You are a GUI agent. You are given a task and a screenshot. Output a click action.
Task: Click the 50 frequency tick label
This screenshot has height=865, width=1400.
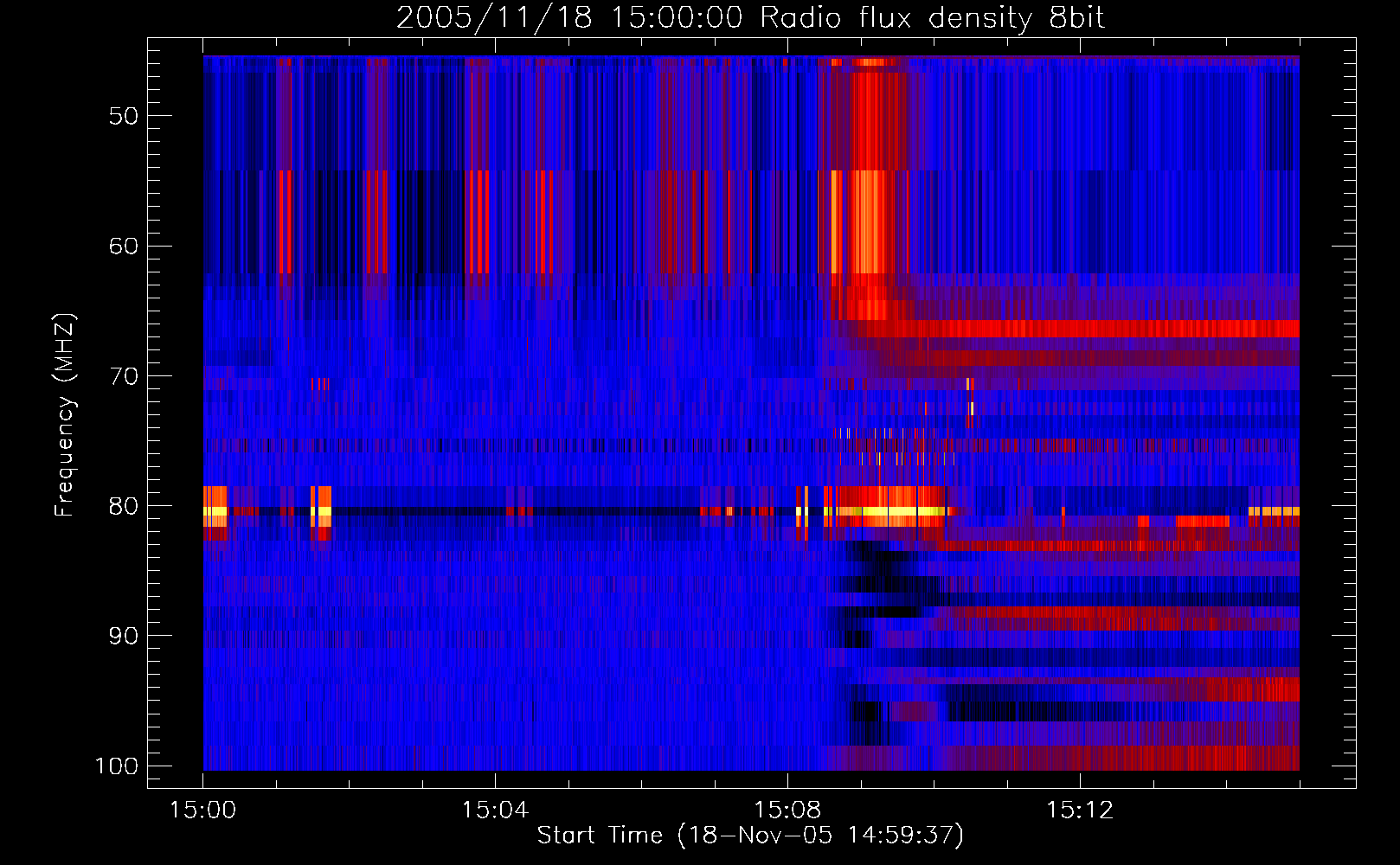tap(124, 116)
